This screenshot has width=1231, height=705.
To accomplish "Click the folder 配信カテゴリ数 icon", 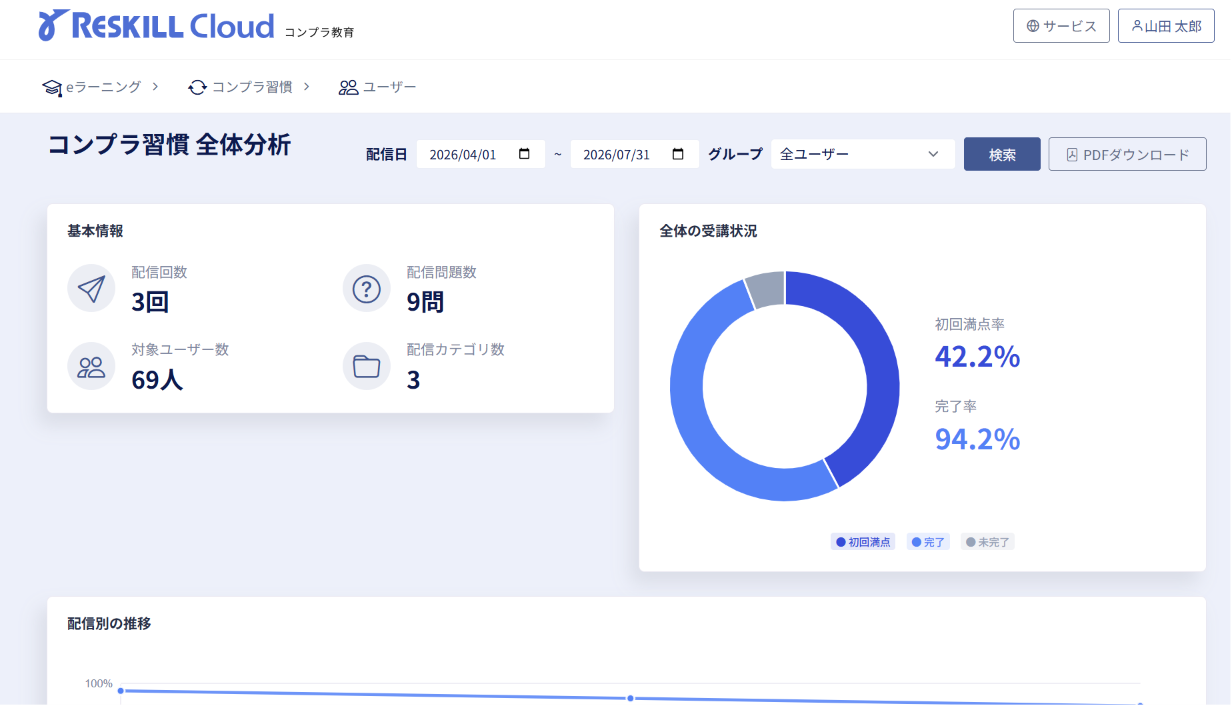I will 367,367.
